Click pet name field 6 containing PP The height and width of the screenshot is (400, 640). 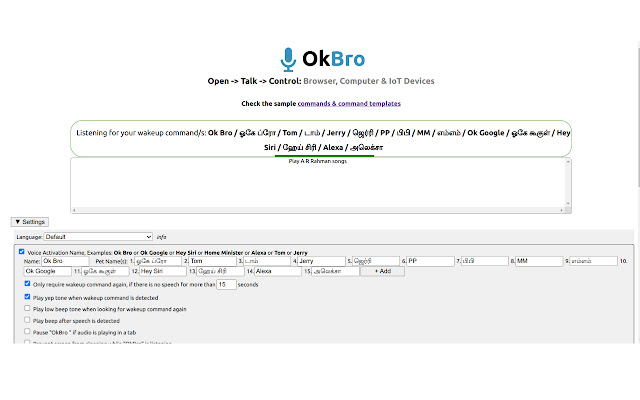click(x=430, y=261)
